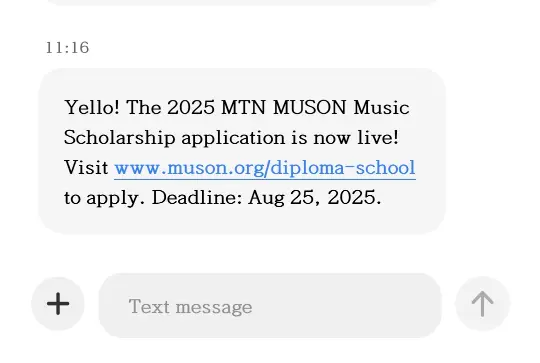Select the MTN MUSON scholarship message bubble

242,152
